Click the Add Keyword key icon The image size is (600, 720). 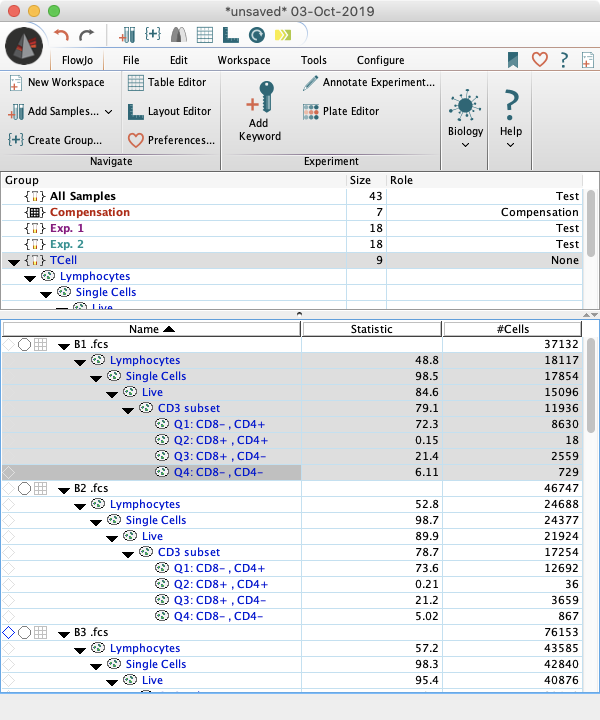(x=260, y=96)
